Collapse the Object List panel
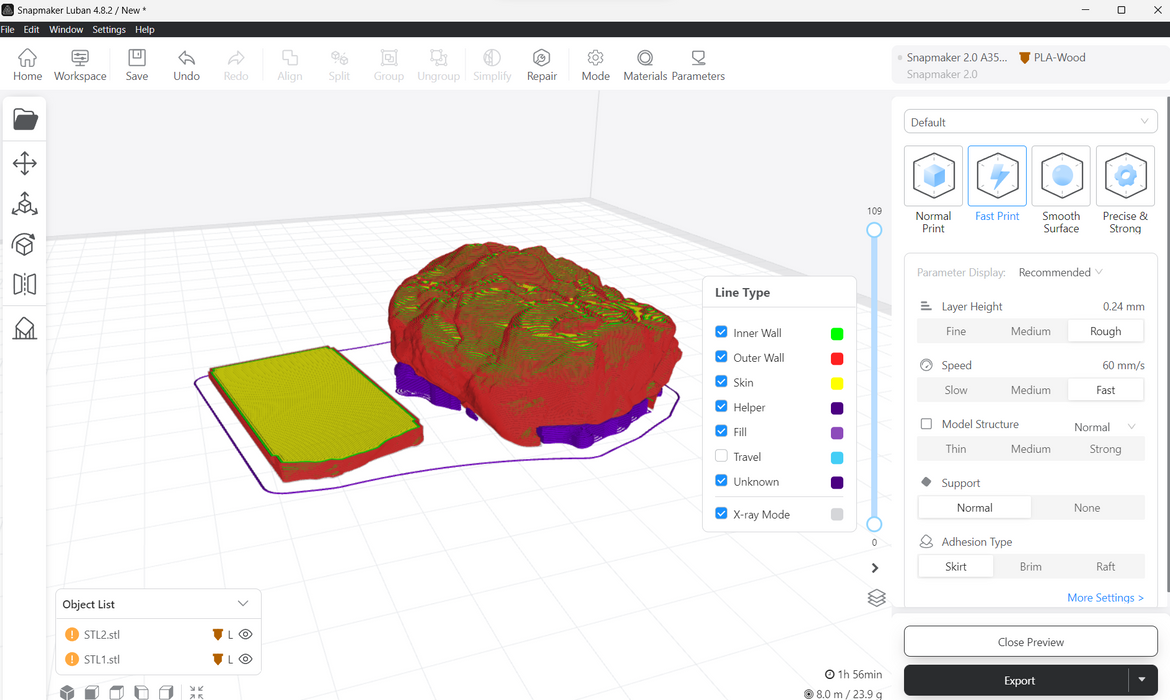The height and width of the screenshot is (700, 1170). (243, 604)
